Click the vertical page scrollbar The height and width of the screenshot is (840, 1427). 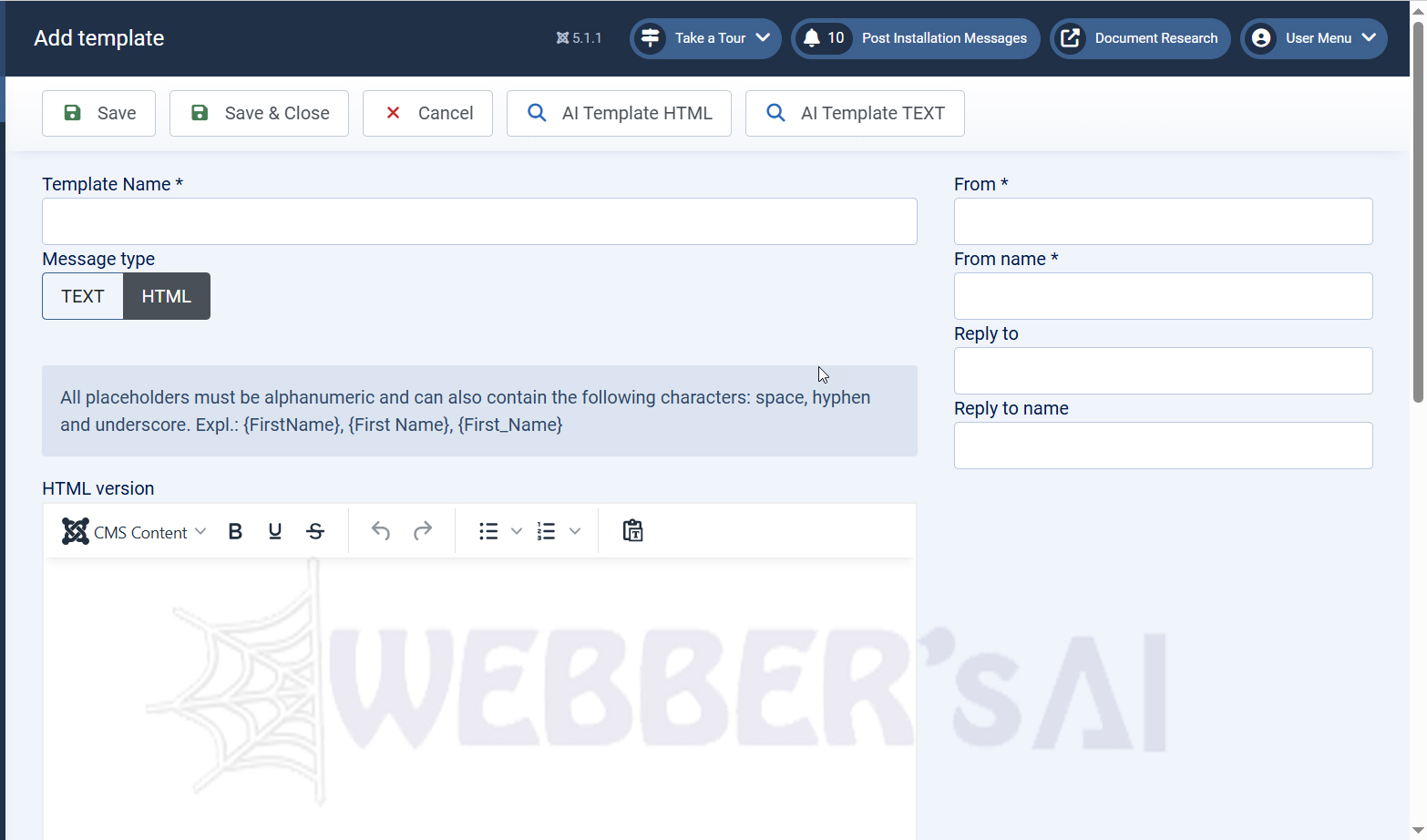click(1418, 211)
